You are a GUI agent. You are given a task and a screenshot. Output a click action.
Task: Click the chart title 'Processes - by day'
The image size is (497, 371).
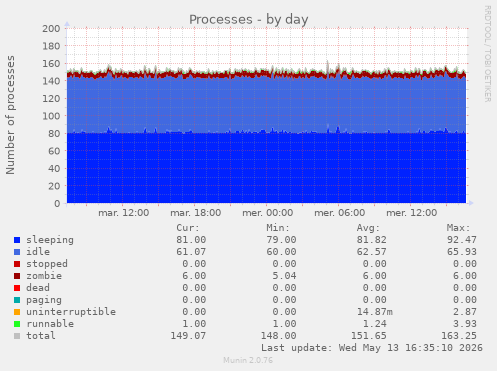(x=249, y=20)
